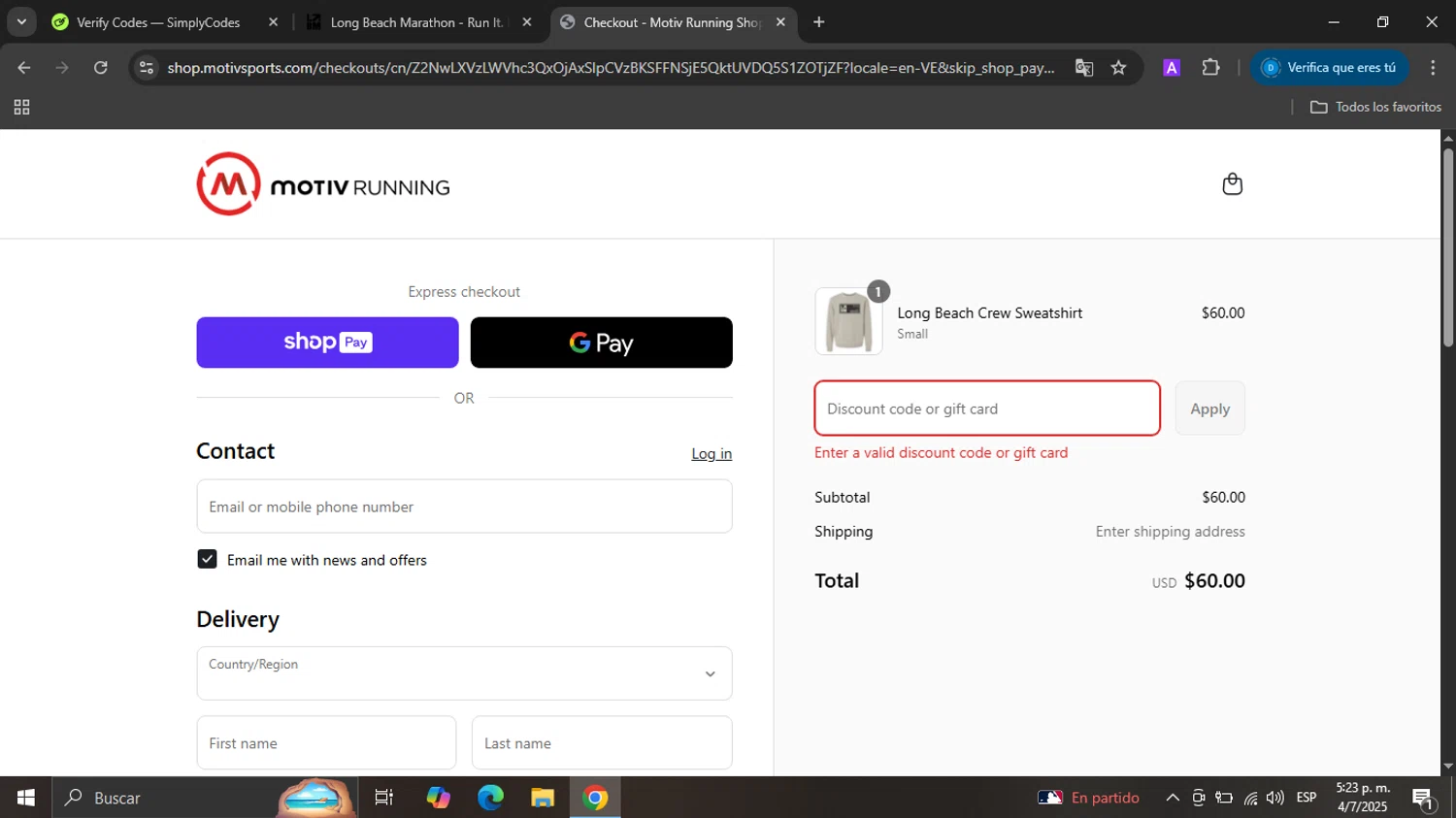Focus the First name field

[x=326, y=743]
